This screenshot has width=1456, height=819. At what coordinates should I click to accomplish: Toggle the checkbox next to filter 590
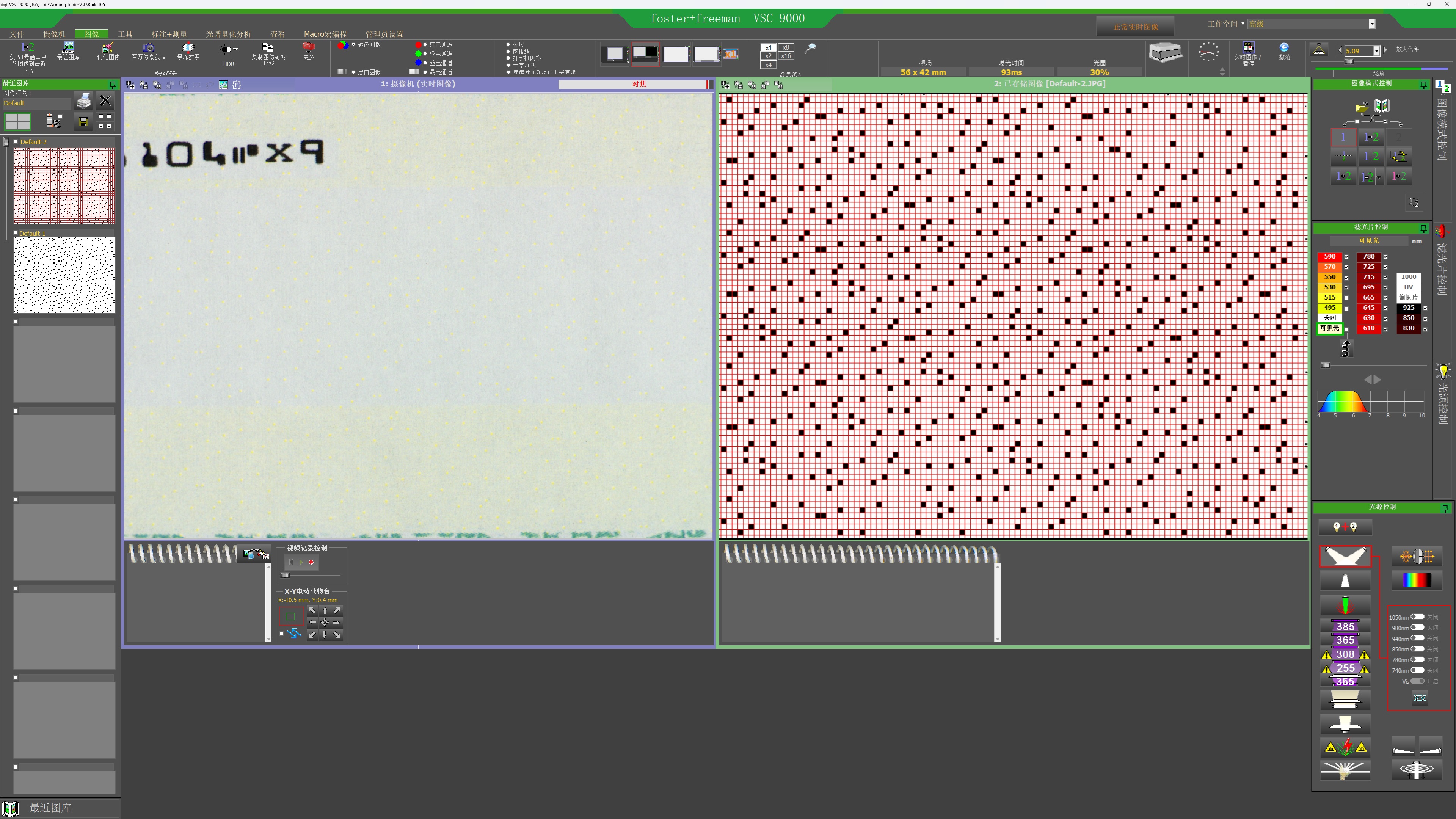point(1346,257)
